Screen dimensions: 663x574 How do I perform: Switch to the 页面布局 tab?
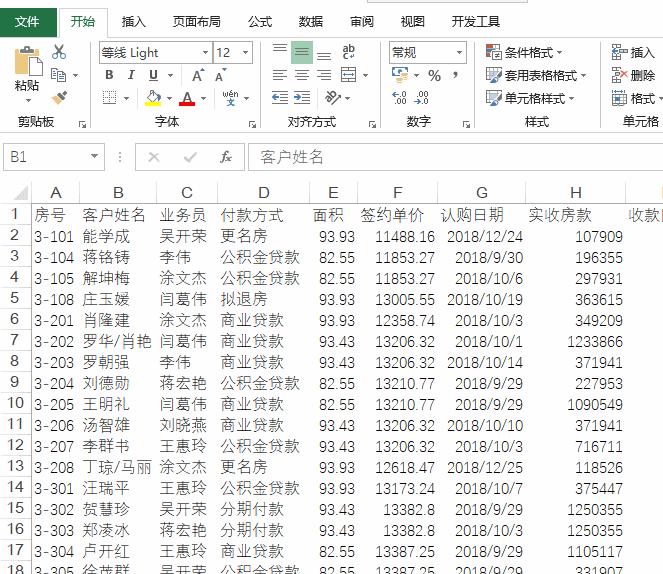click(x=197, y=22)
